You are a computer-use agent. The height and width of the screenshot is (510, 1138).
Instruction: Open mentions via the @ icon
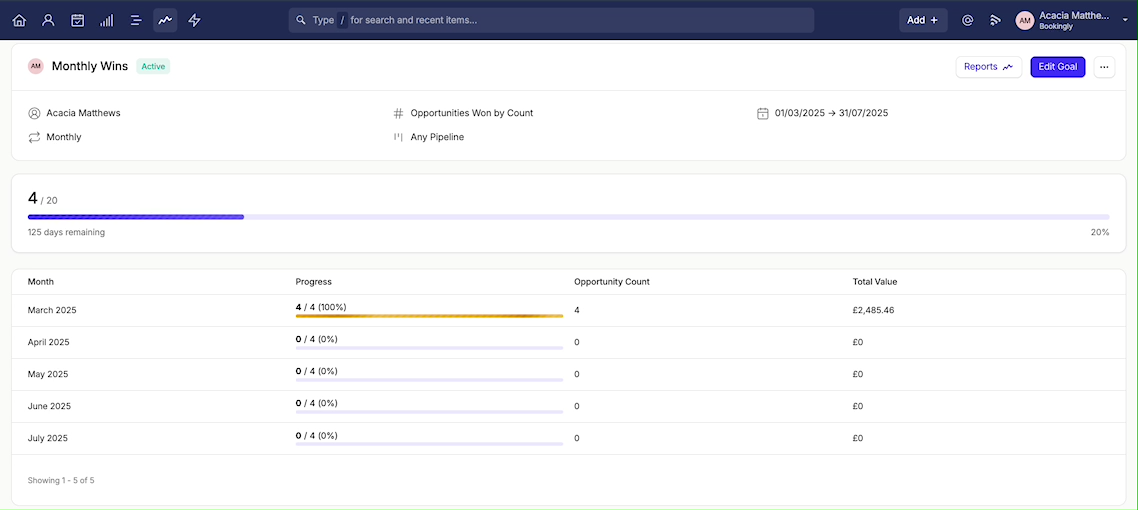[967, 20]
